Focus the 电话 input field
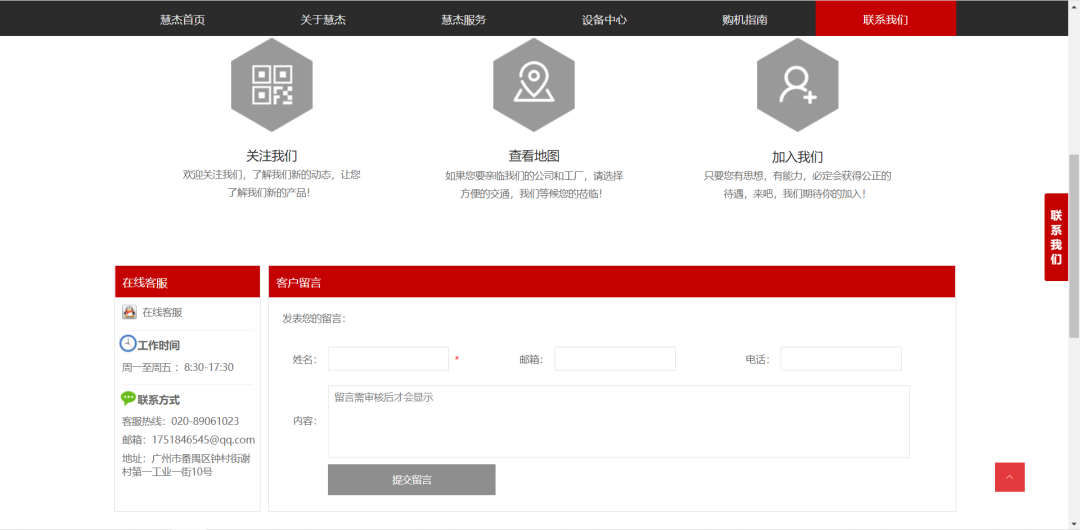The image size is (1080, 530). 841,359
